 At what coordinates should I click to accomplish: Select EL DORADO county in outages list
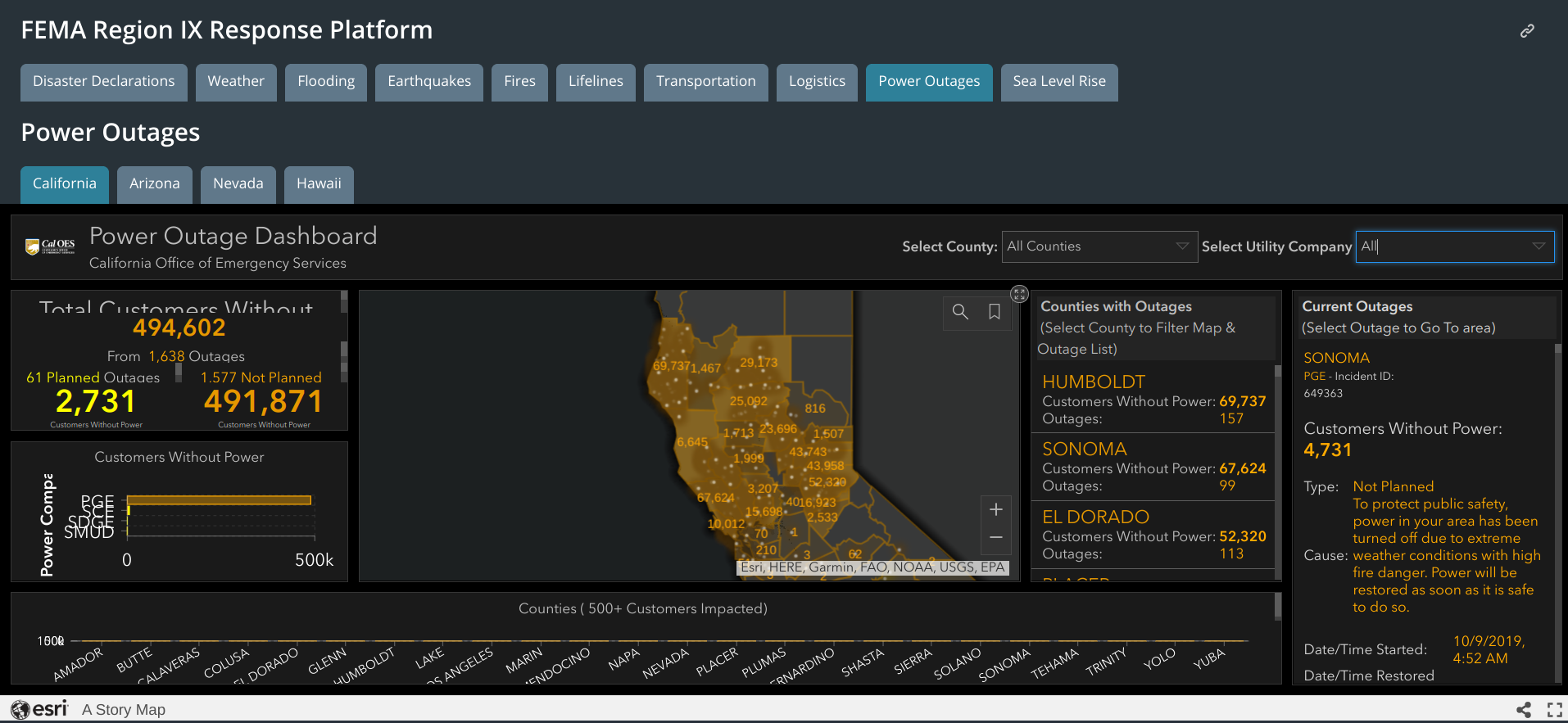(x=1153, y=535)
